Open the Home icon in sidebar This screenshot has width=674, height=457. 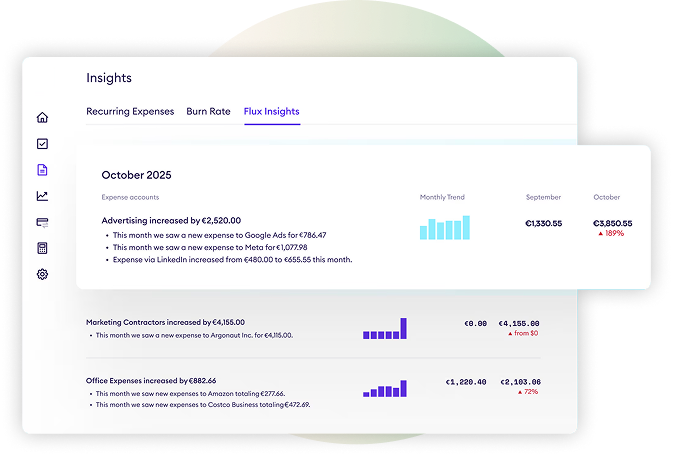42,117
